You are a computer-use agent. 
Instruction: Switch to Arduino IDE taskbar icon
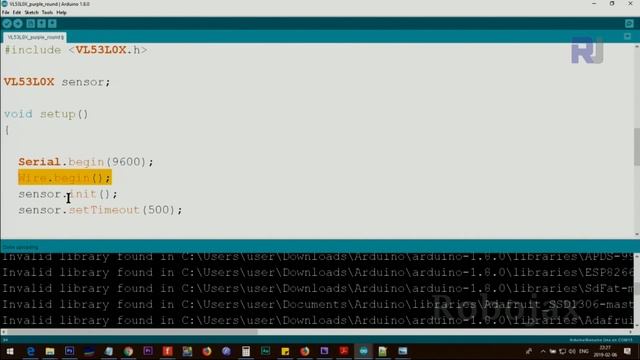[x=363, y=351]
